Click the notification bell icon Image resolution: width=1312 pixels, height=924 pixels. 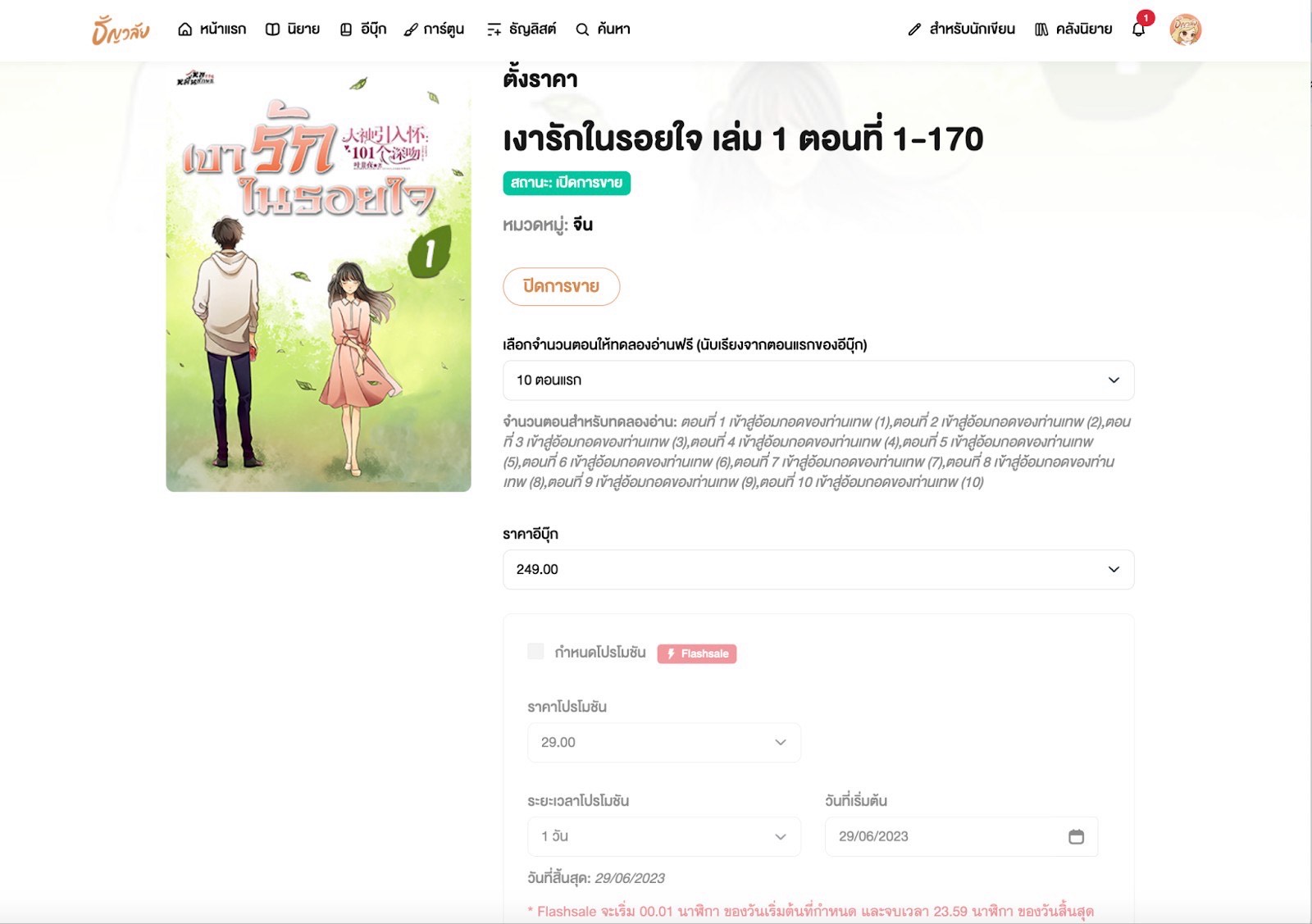[x=1138, y=30]
